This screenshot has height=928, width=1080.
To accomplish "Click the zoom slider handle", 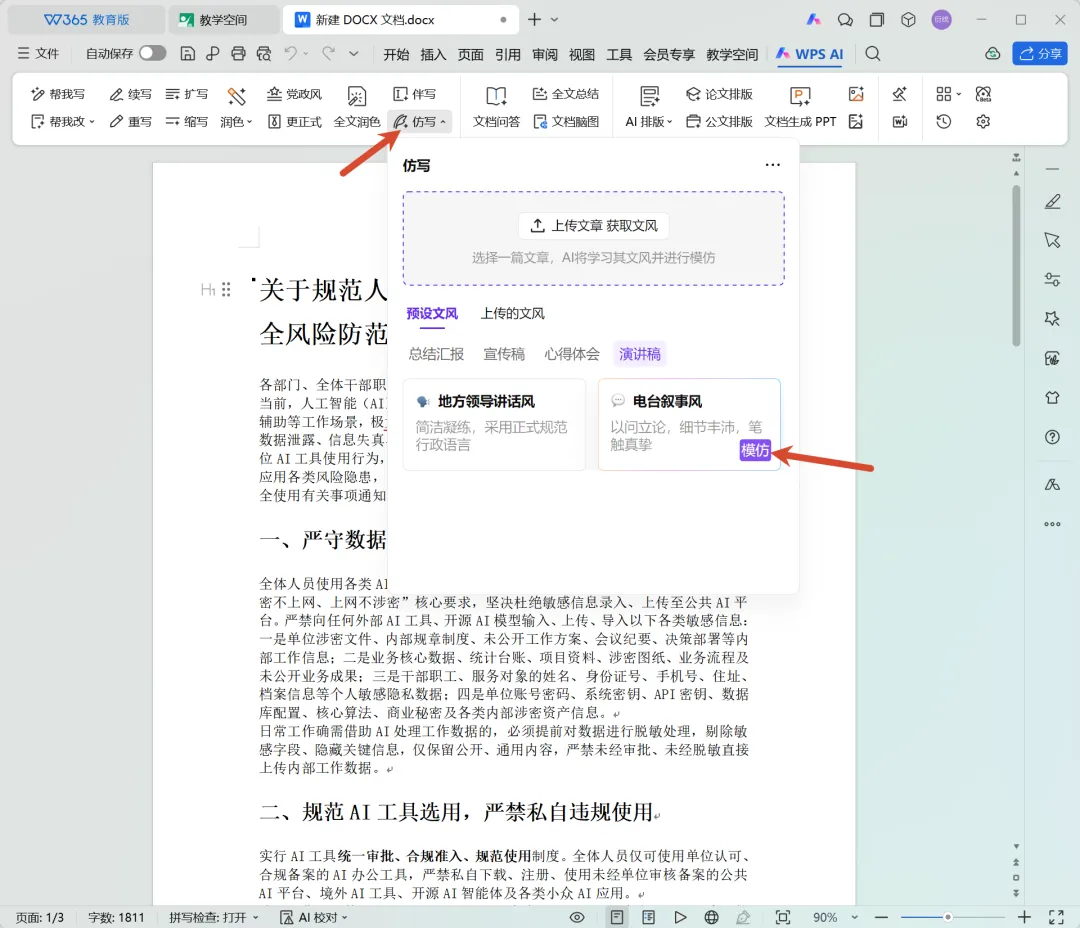I will (948, 918).
